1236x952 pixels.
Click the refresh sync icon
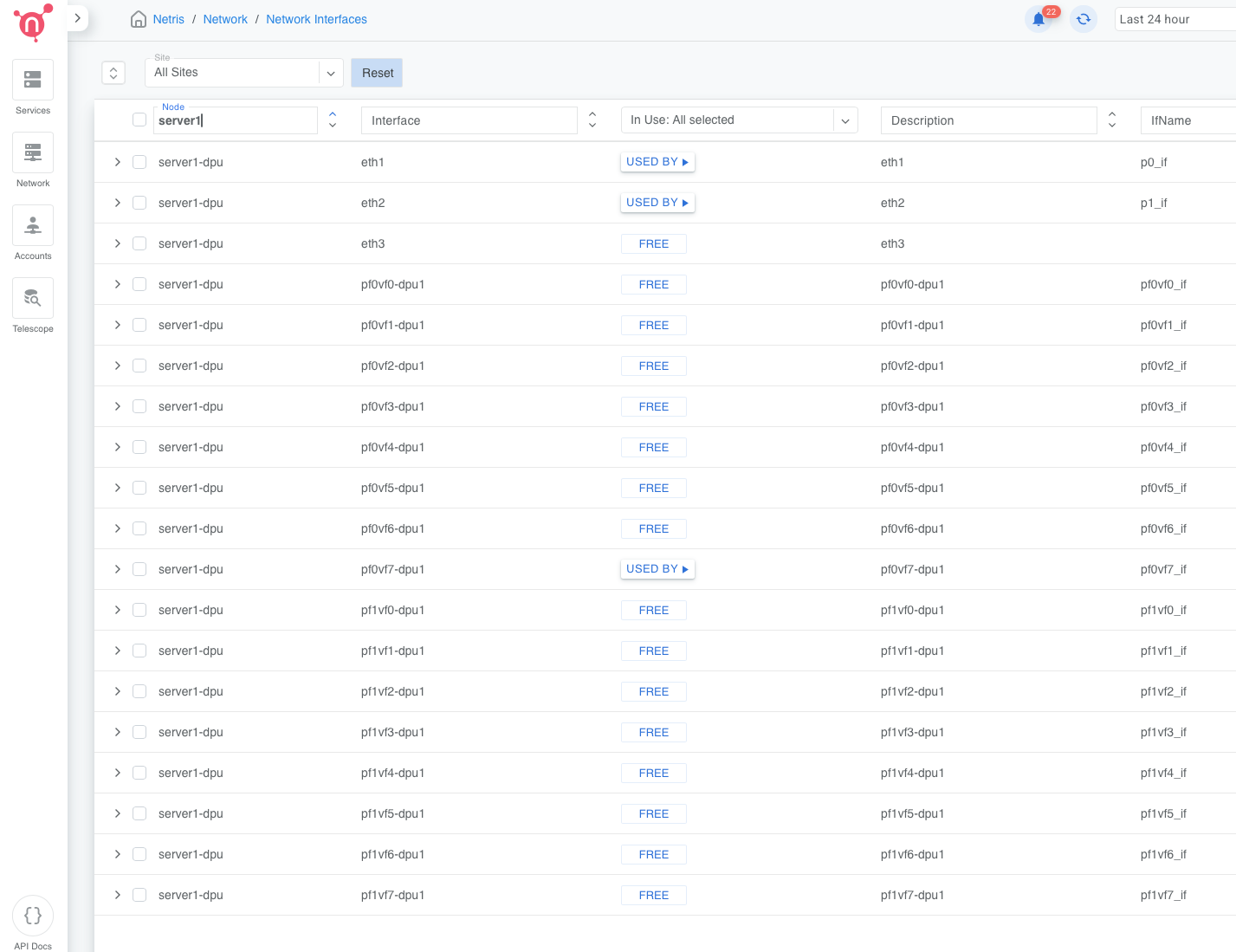click(1084, 19)
